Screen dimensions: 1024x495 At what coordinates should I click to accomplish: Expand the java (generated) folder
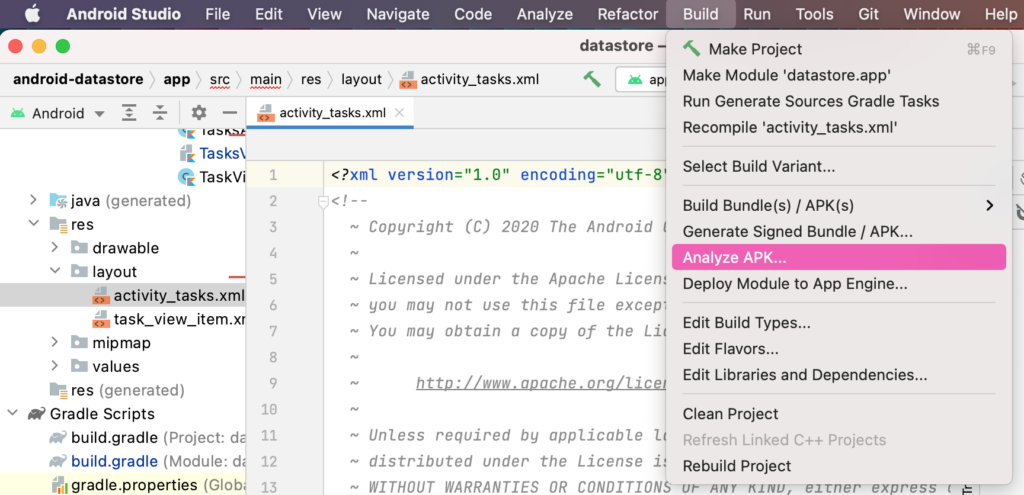(x=33, y=200)
